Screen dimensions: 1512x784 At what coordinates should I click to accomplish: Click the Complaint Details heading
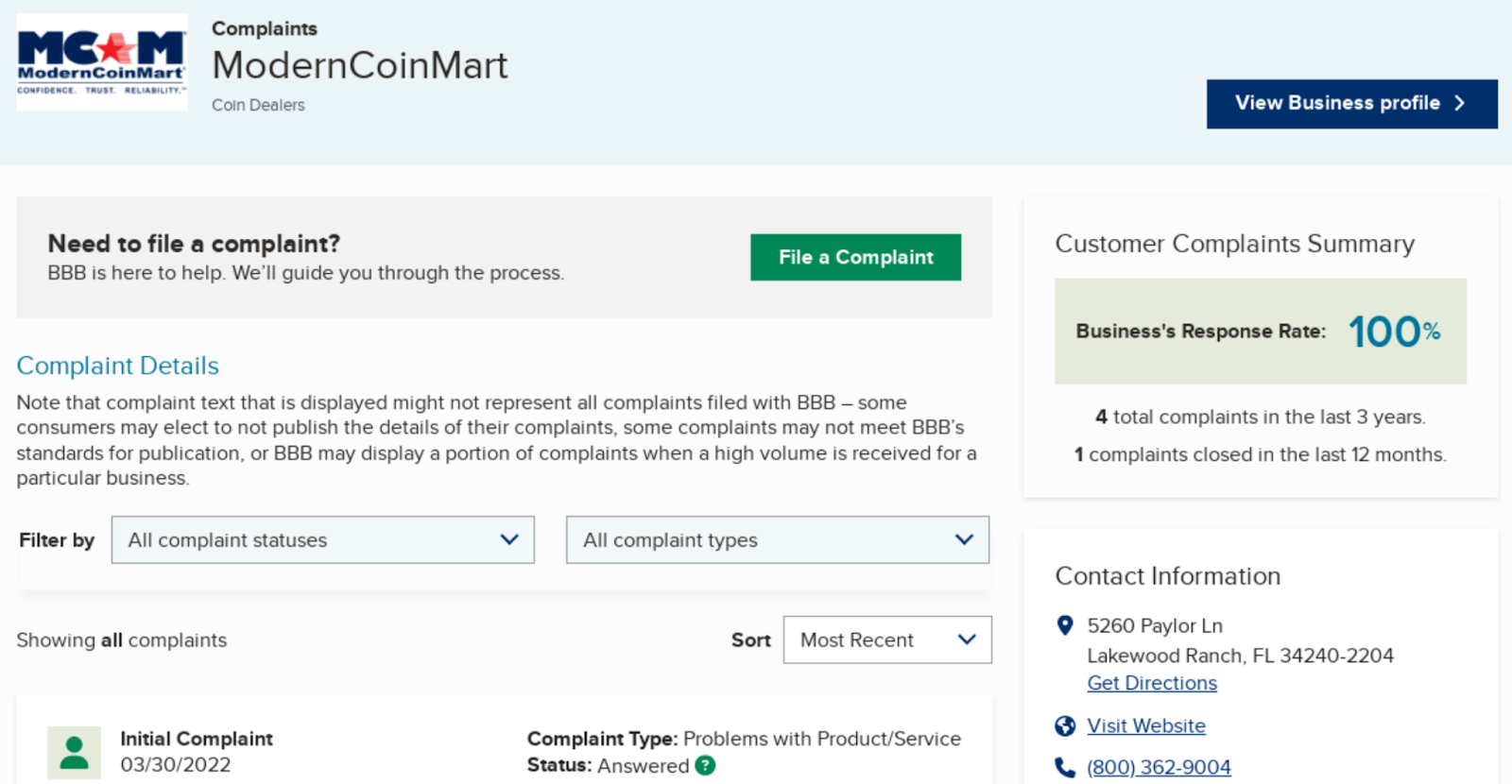point(118,366)
